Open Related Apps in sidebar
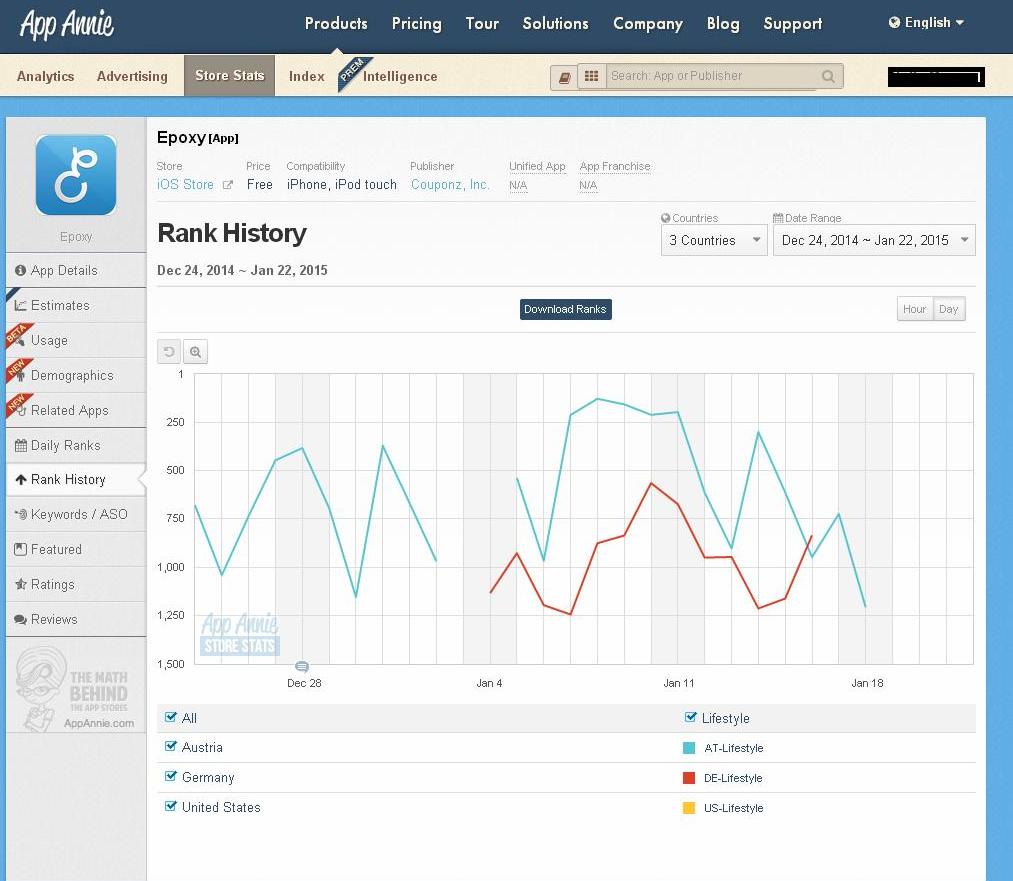1013x881 pixels. click(76, 410)
